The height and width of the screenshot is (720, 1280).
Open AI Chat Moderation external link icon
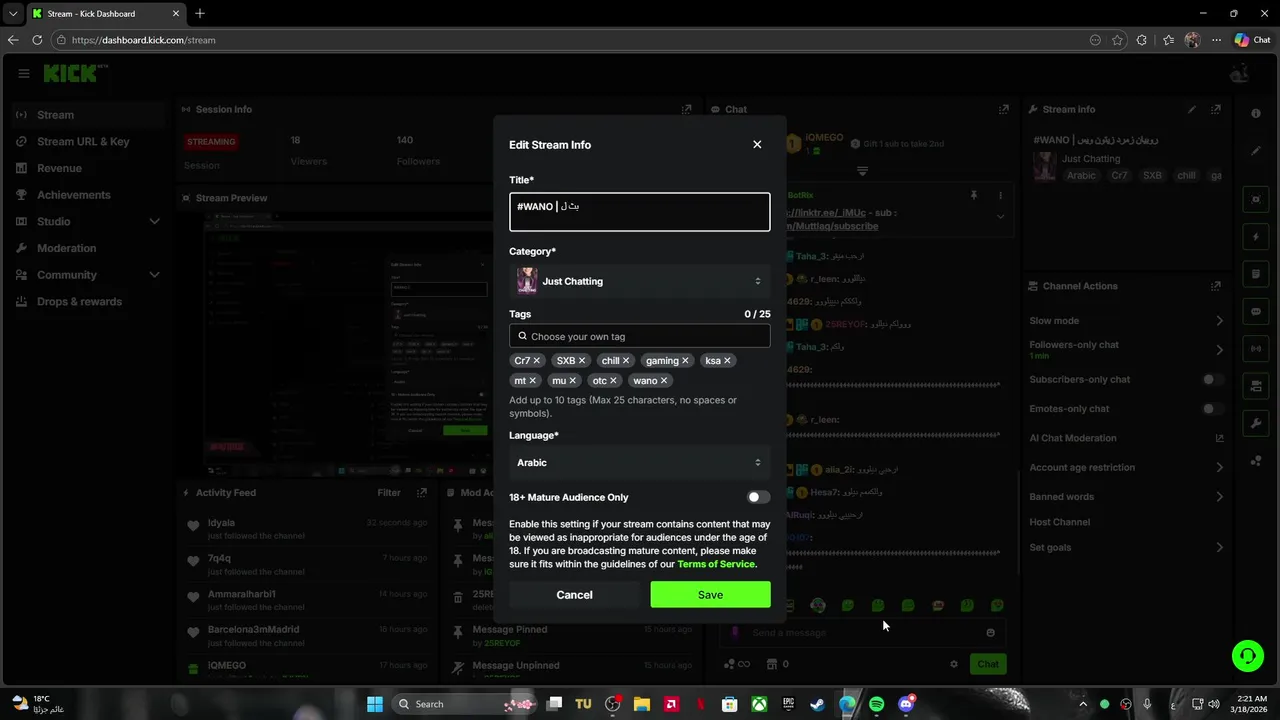1219,438
